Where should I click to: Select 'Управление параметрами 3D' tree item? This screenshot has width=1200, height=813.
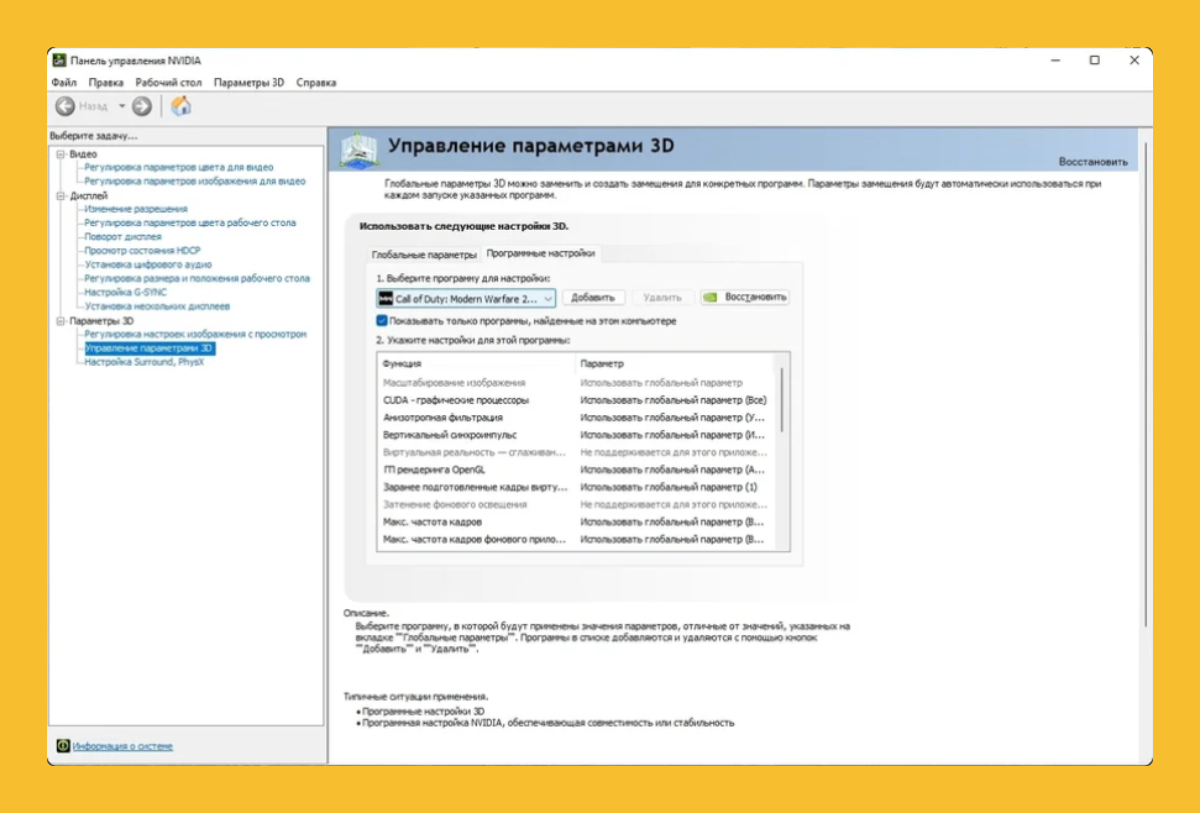pos(149,348)
